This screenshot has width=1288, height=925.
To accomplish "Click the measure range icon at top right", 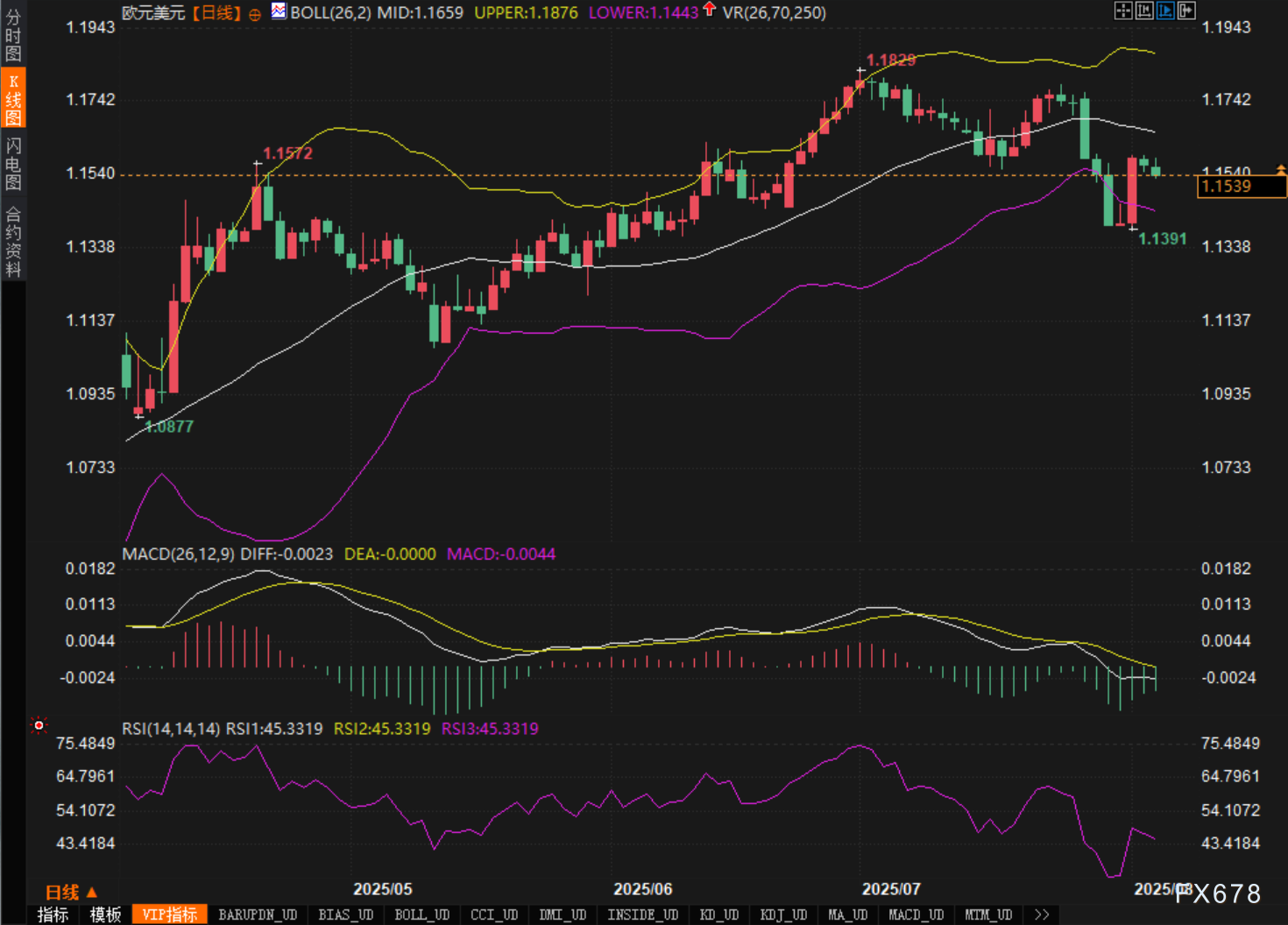I will coord(1143,11).
